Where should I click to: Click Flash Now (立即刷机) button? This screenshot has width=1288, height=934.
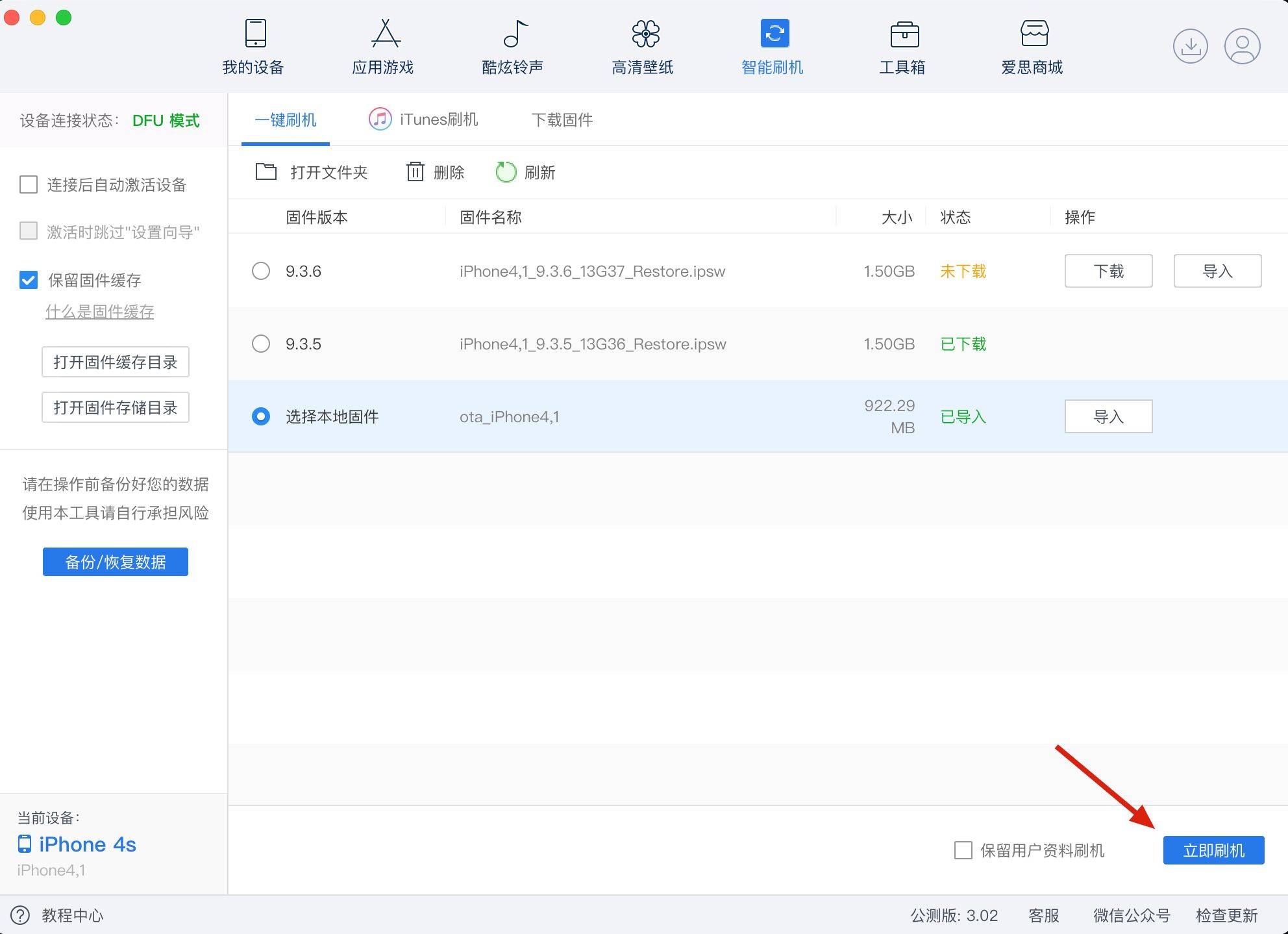1214,850
